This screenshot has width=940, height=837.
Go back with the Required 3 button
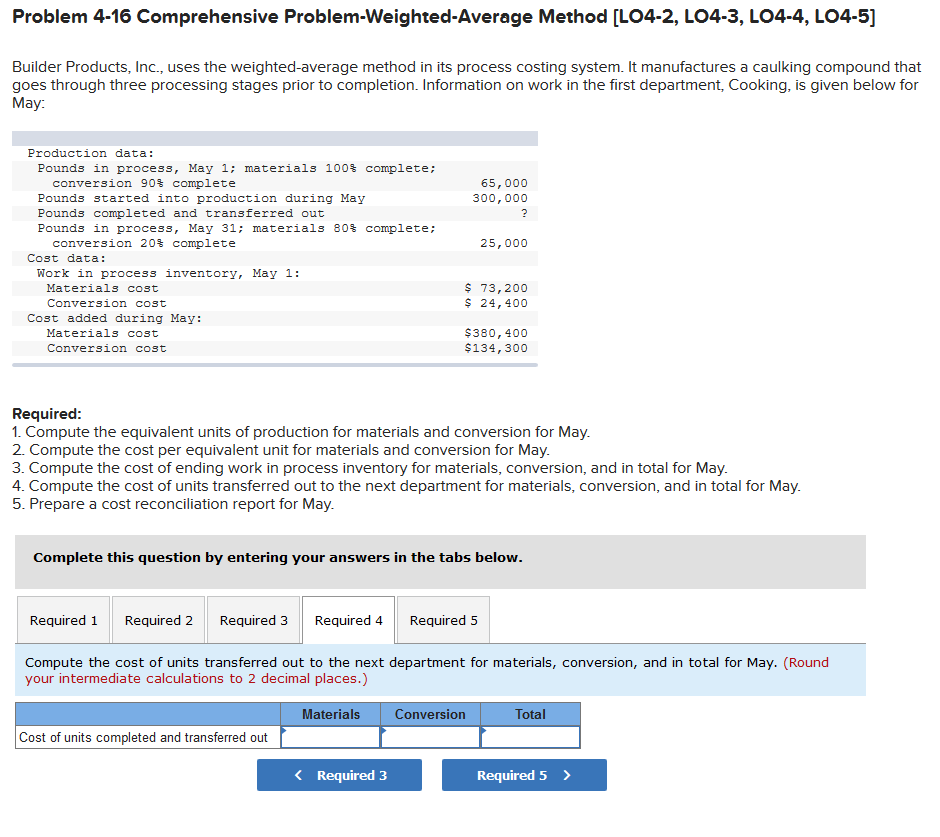pos(339,775)
